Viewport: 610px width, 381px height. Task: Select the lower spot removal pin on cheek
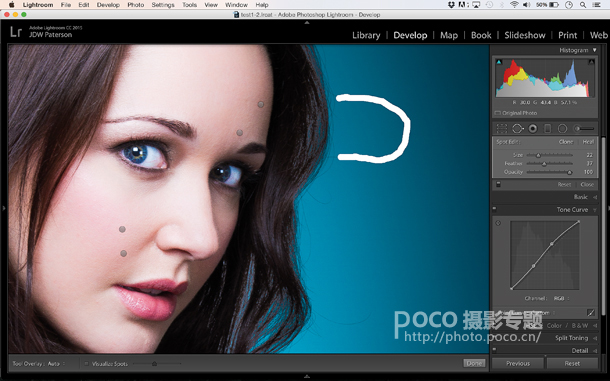click(x=124, y=253)
